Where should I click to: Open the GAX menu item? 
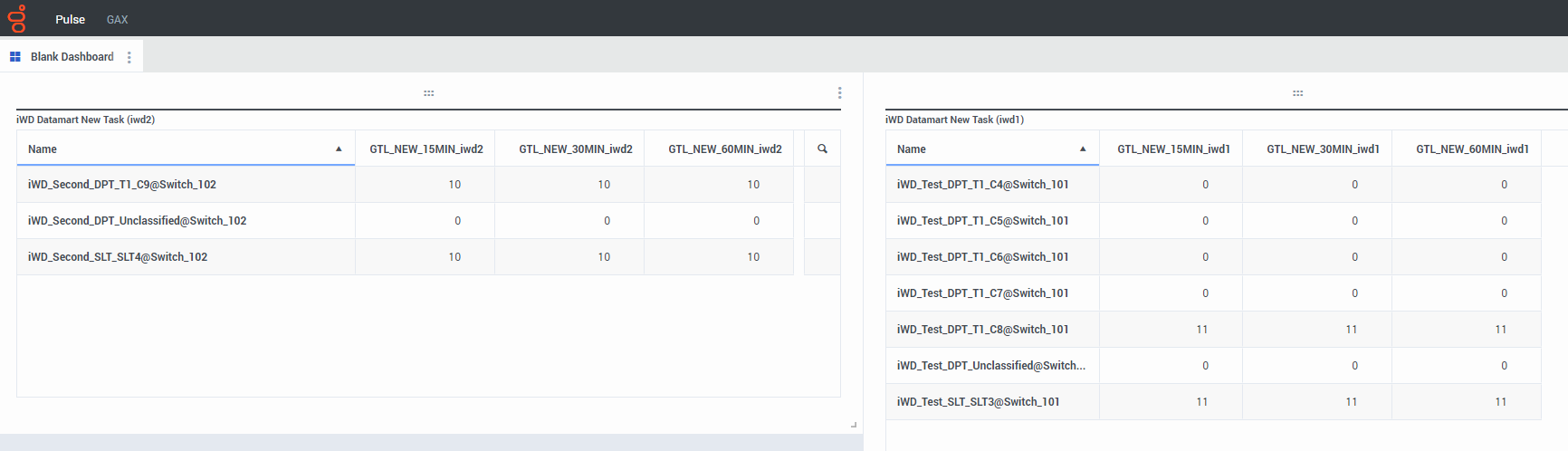117,19
